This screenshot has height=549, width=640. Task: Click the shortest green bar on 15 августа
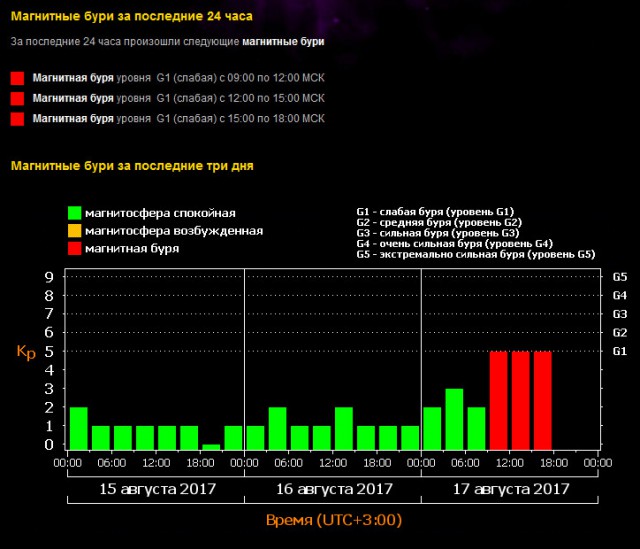tap(211, 447)
